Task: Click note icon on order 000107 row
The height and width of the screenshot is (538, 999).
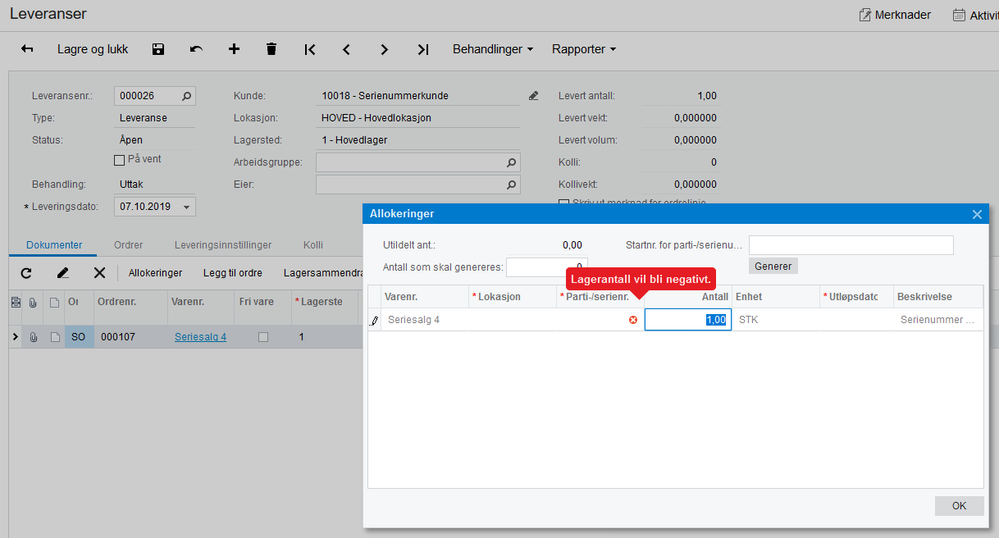Action: (55, 337)
